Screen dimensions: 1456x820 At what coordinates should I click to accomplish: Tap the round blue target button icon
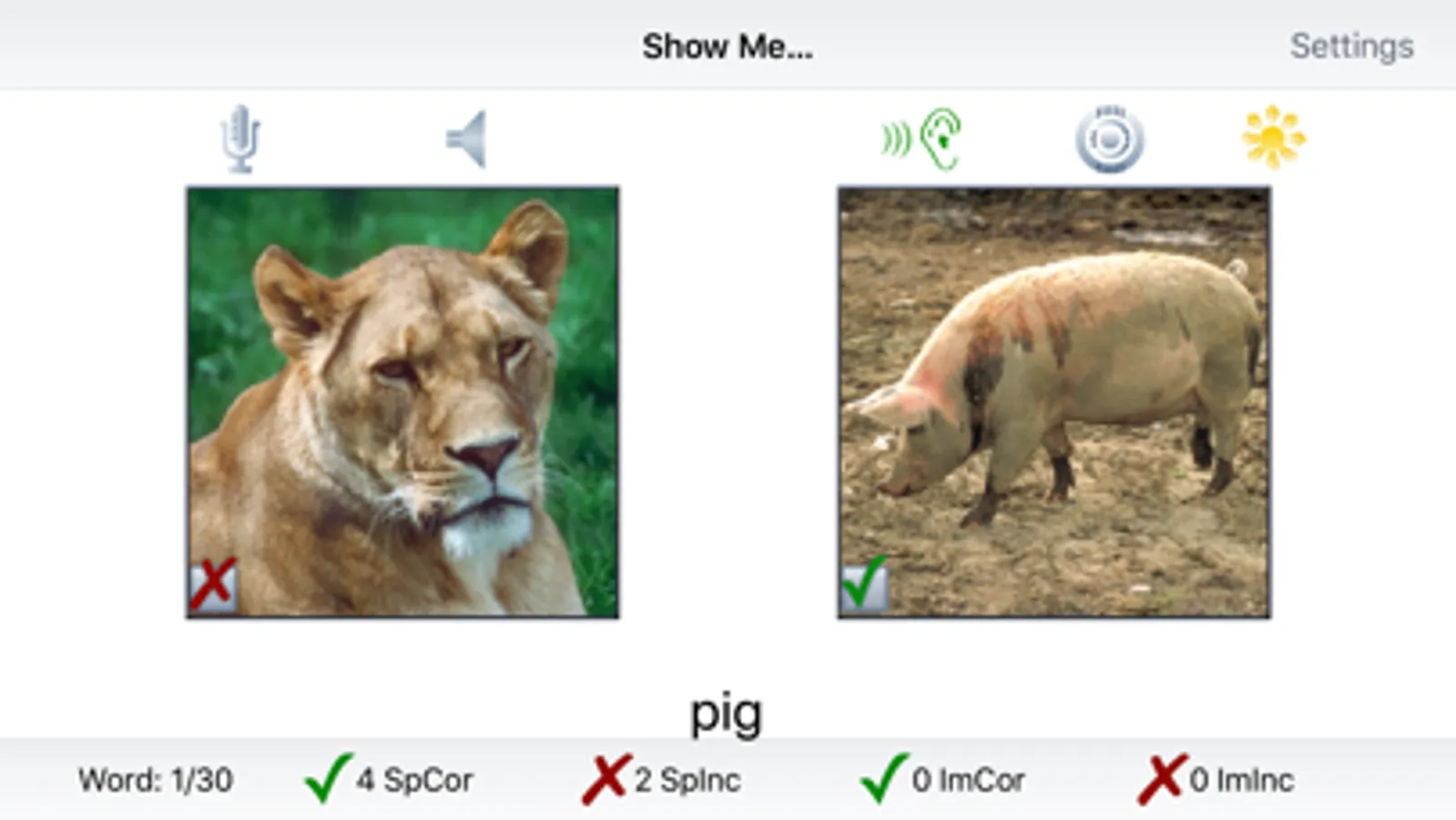coord(1109,139)
